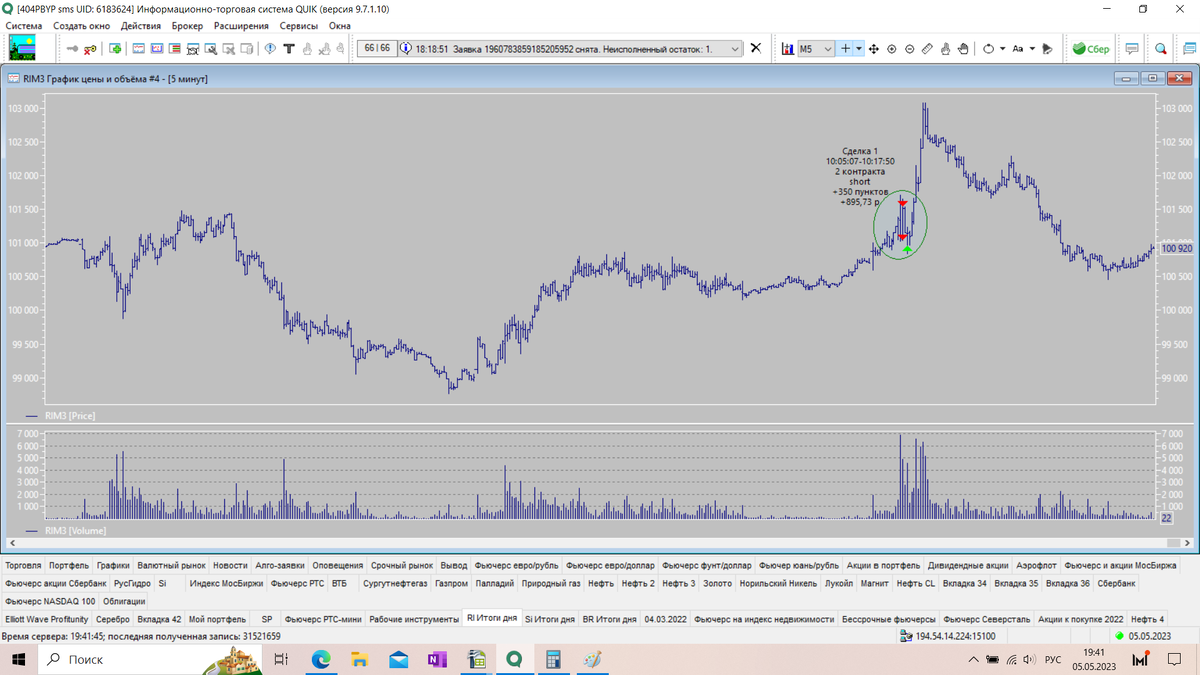Image resolution: width=1200 pixels, height=675 pixels.
Task: Switch to the Elliott Wave Profitunity tab
Action: (x=47, y=619)
